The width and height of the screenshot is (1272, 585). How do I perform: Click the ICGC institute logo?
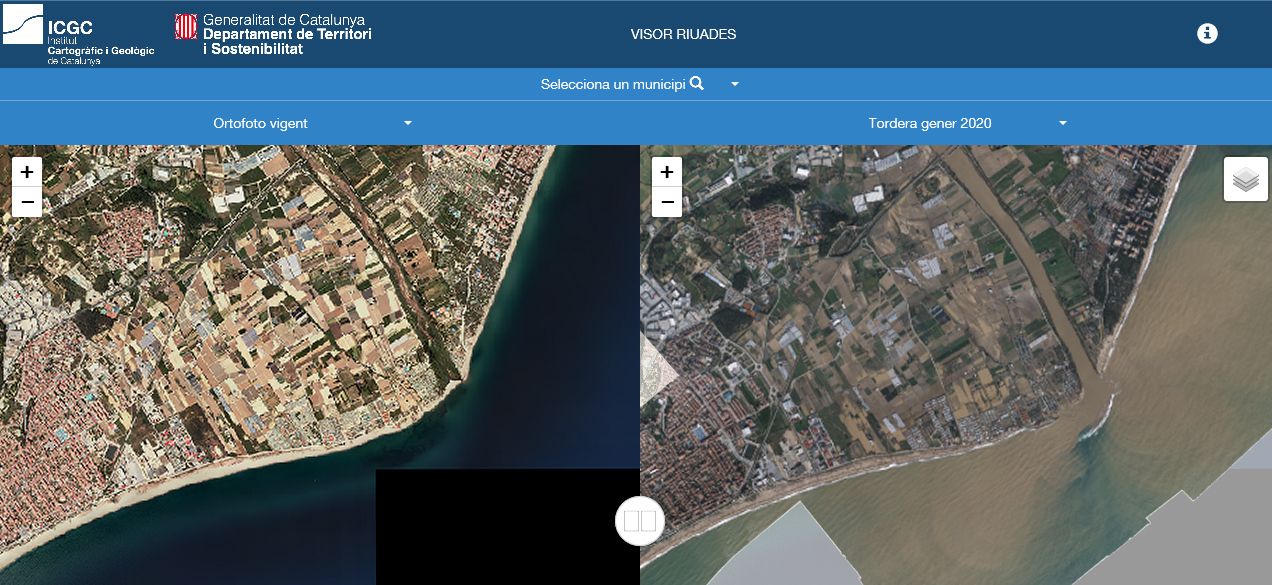point(78,35)
